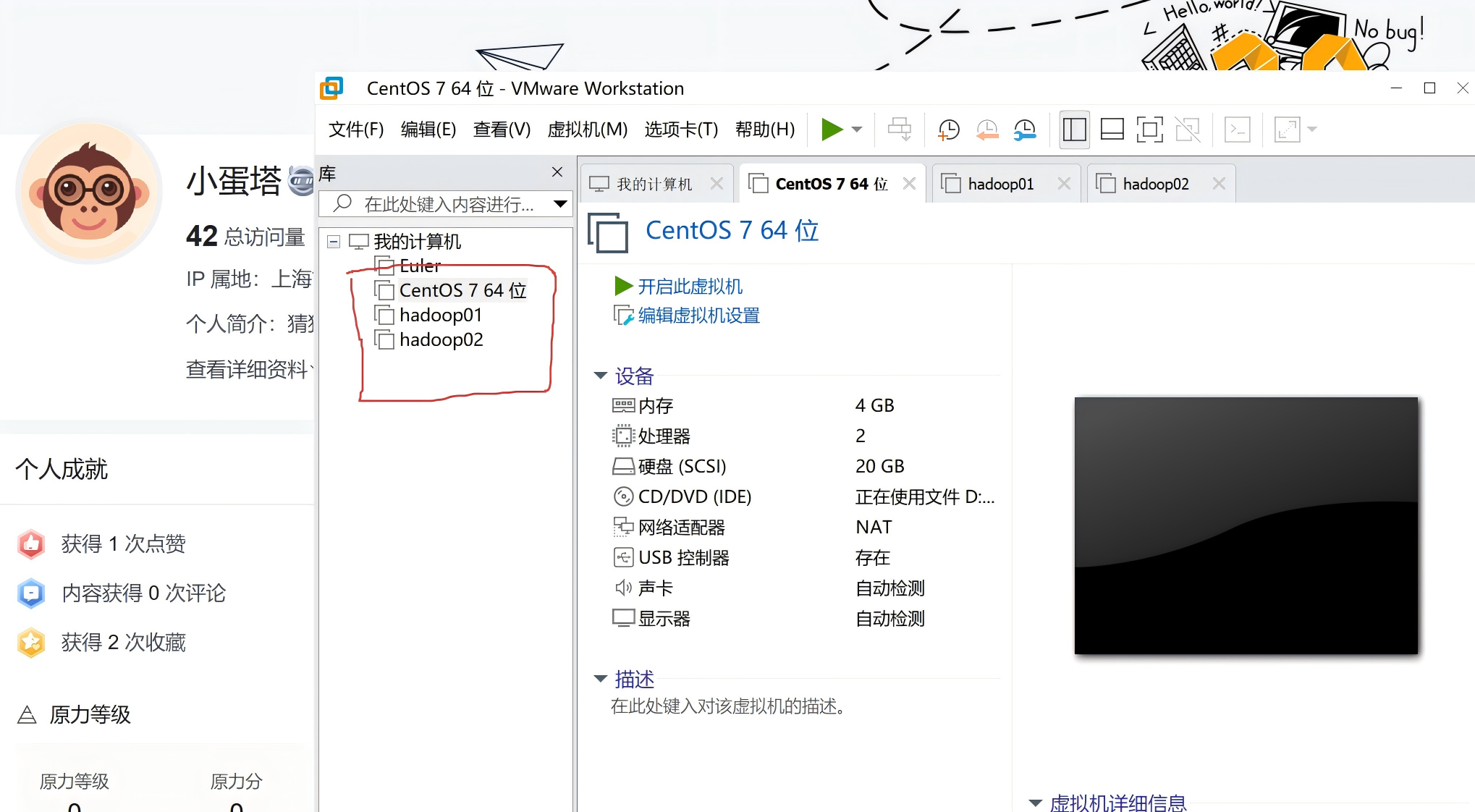Show the thumbnail bar icon
1475x812 pixels.
point(1112,130)
